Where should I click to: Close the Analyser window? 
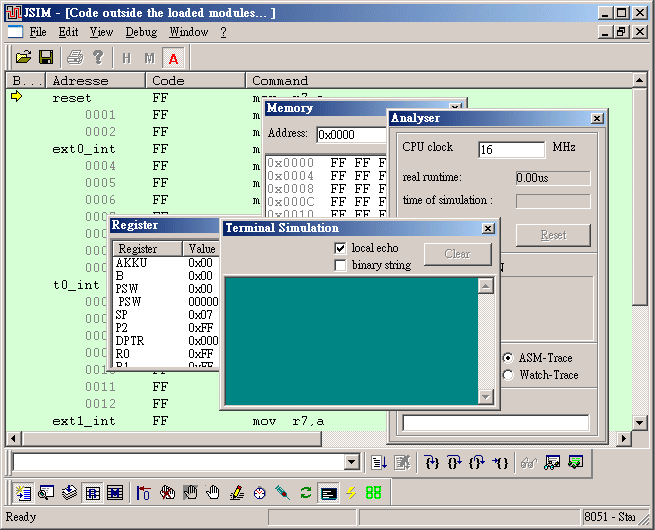[x=597, y=119]
